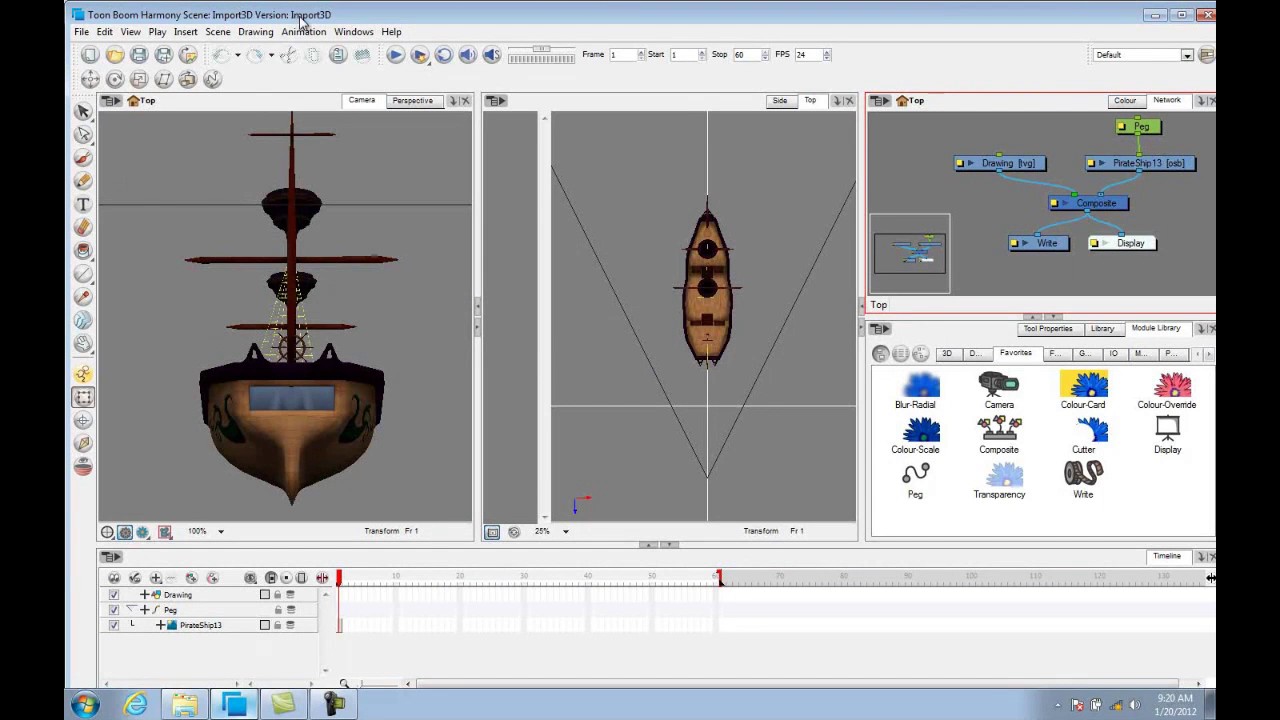The height and width of the screenshot is (720, 1280).
Task: Click the Cut scissors toolbar icon
Action: [x=289, y=55]
